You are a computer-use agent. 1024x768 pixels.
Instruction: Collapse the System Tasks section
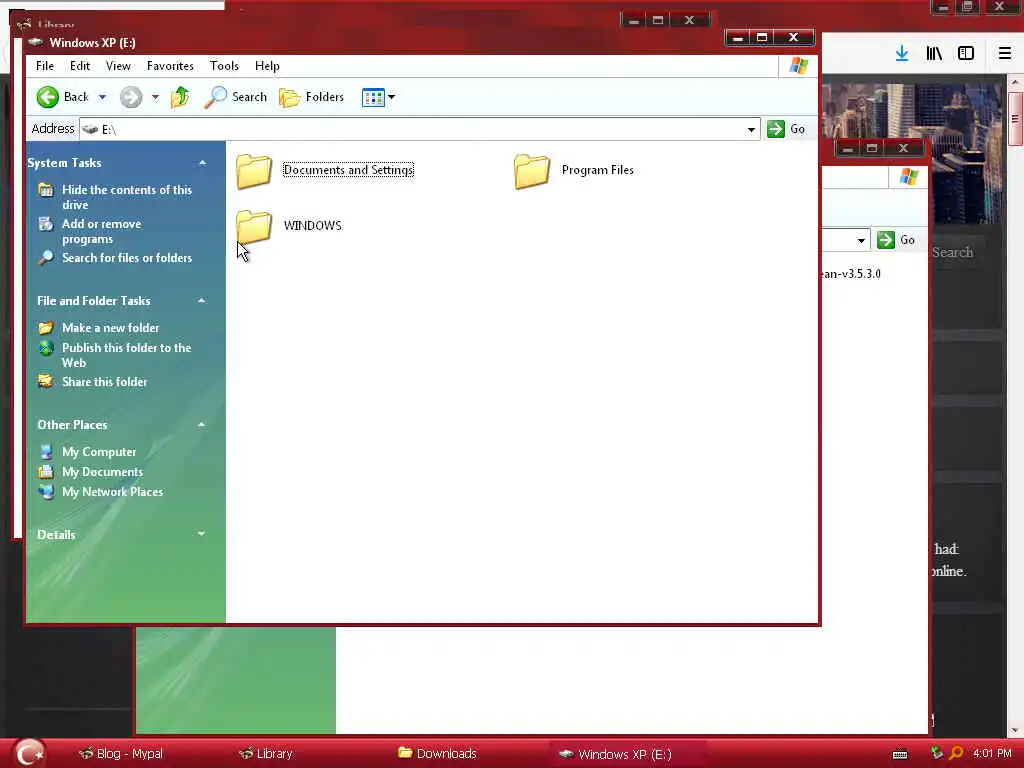pos(202,163)
